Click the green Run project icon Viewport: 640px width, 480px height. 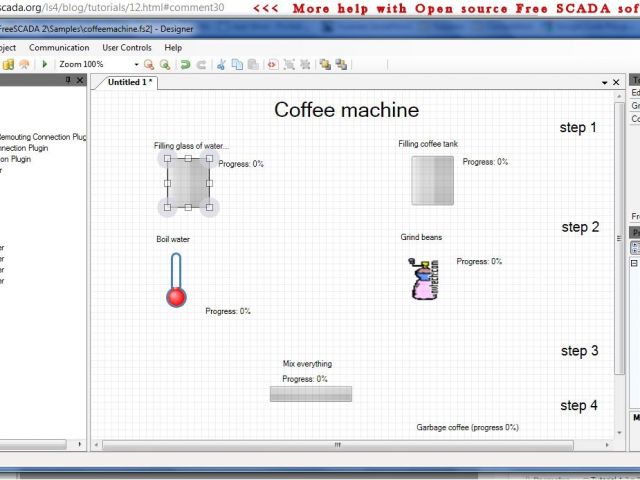pos(44,64)
